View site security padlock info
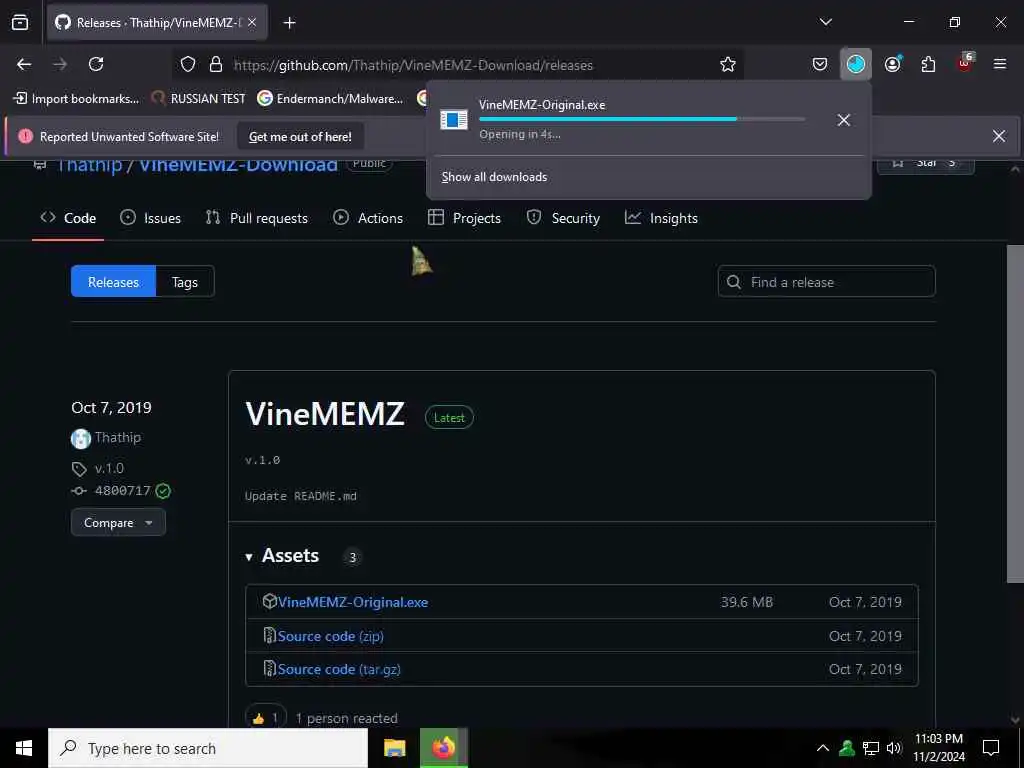 point(216,64)
